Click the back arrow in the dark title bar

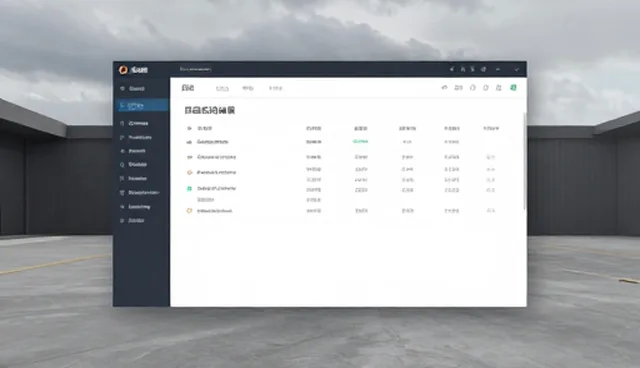[x=452, y=69]
